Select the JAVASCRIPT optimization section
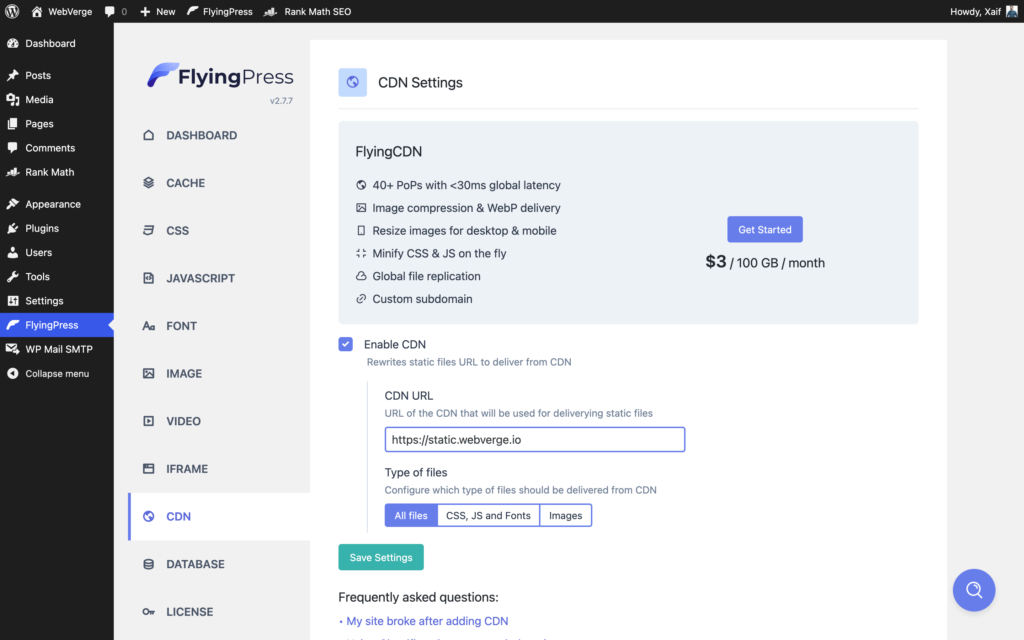Image resolution: width=1024 pixels, height=640 pixels. (203, 278)
